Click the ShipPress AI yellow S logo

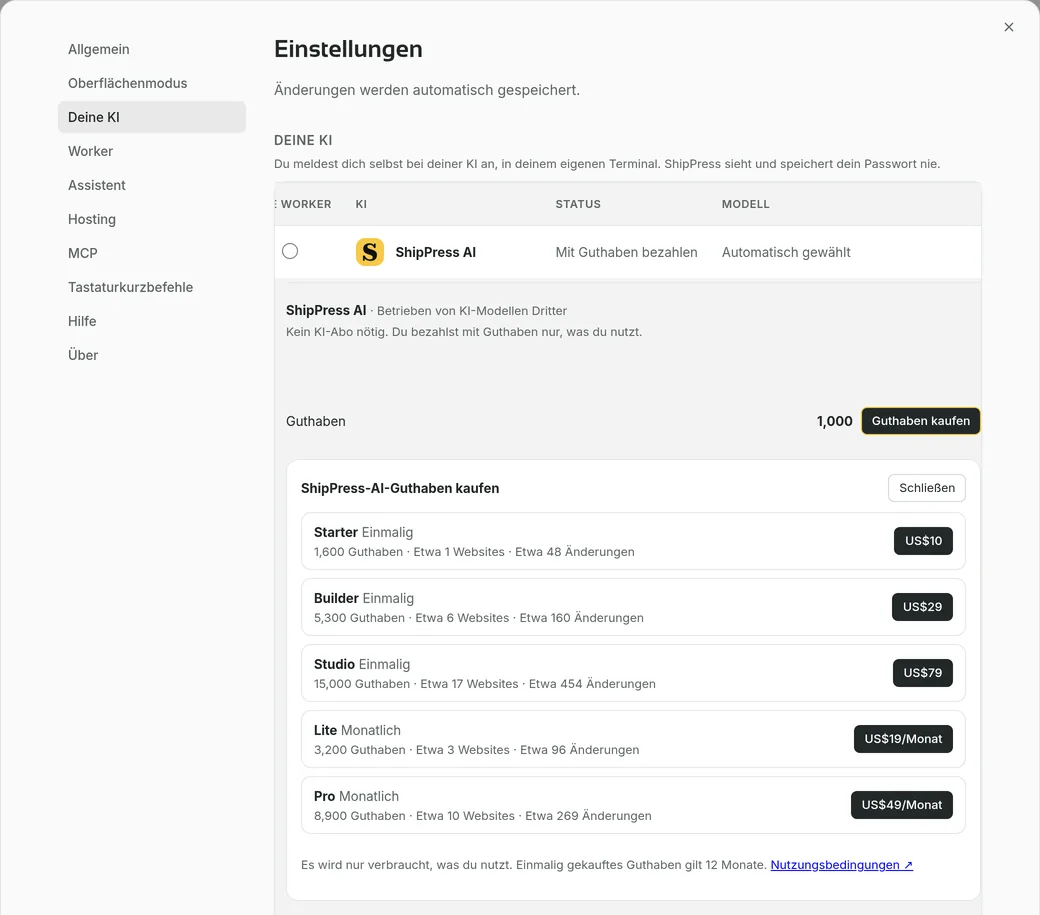click(x=369, y=252)
